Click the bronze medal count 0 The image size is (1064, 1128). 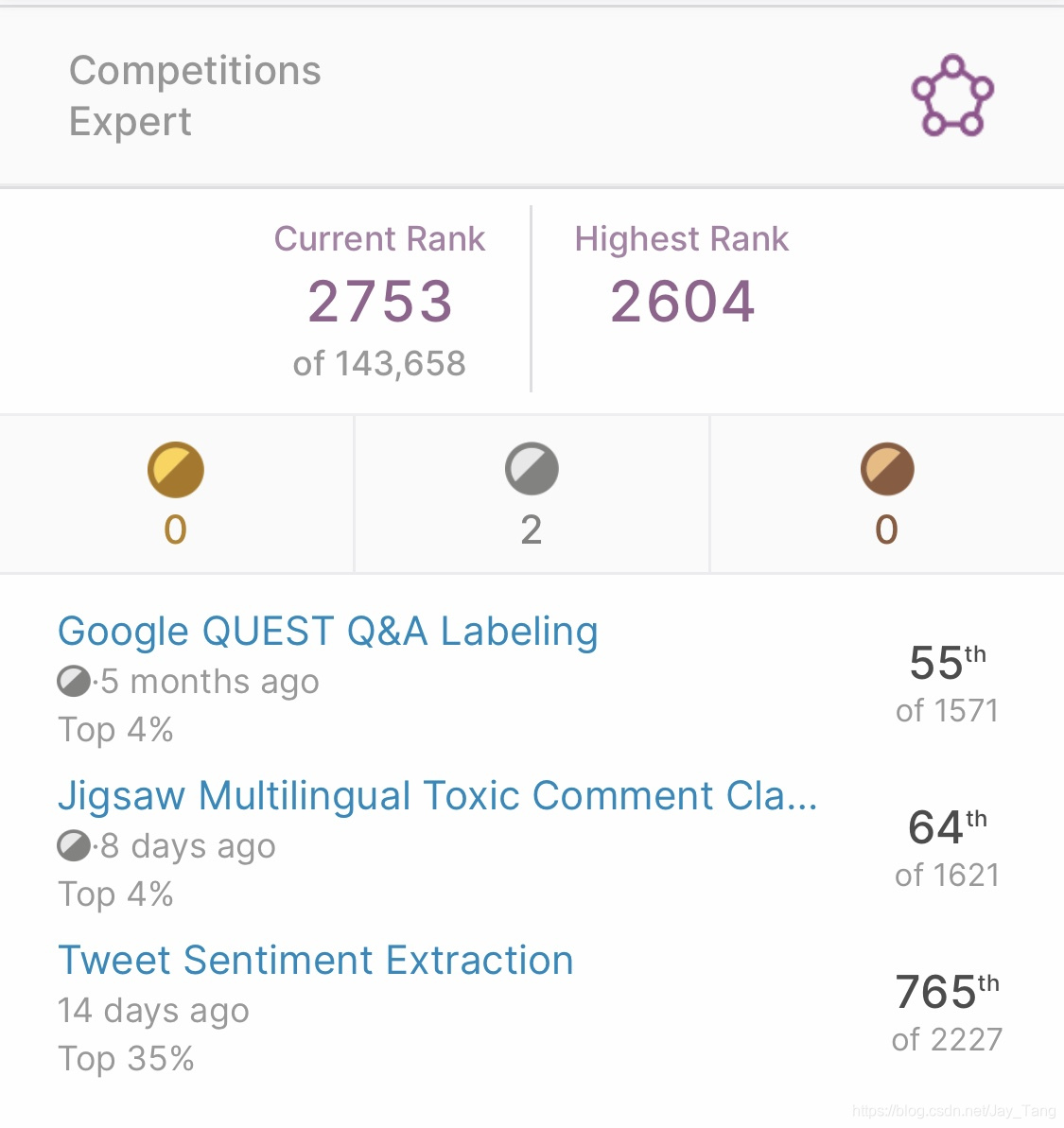tap(886, 530)
